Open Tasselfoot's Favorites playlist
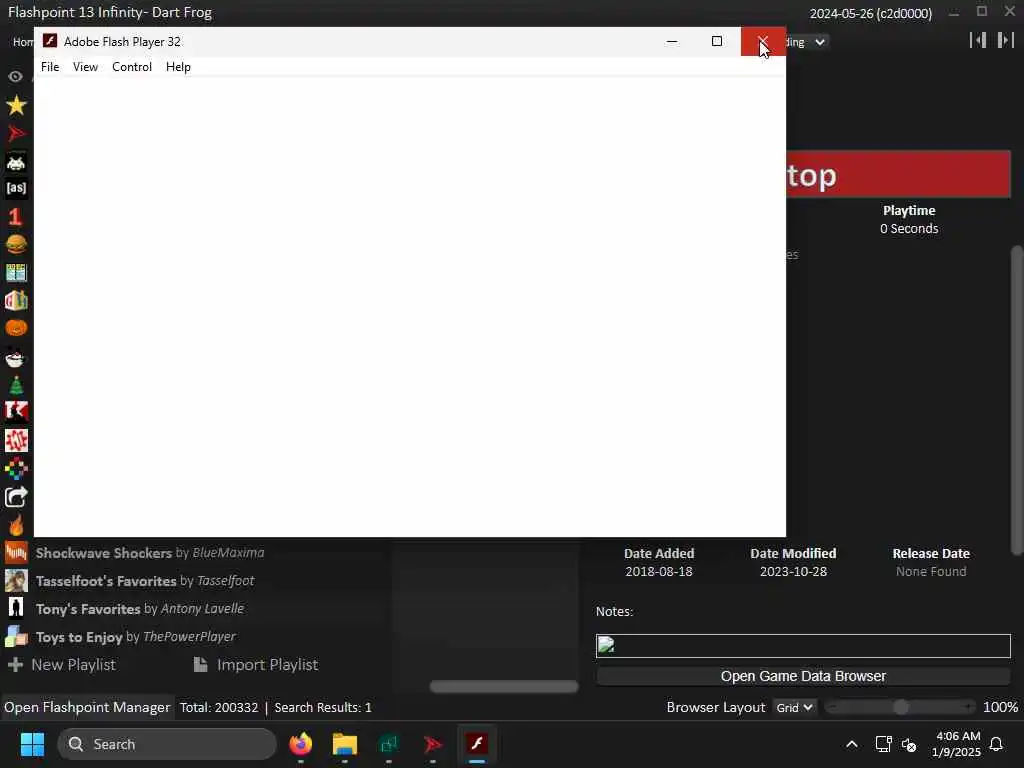This screenshot has width=1024, height=768. (145, 581)
